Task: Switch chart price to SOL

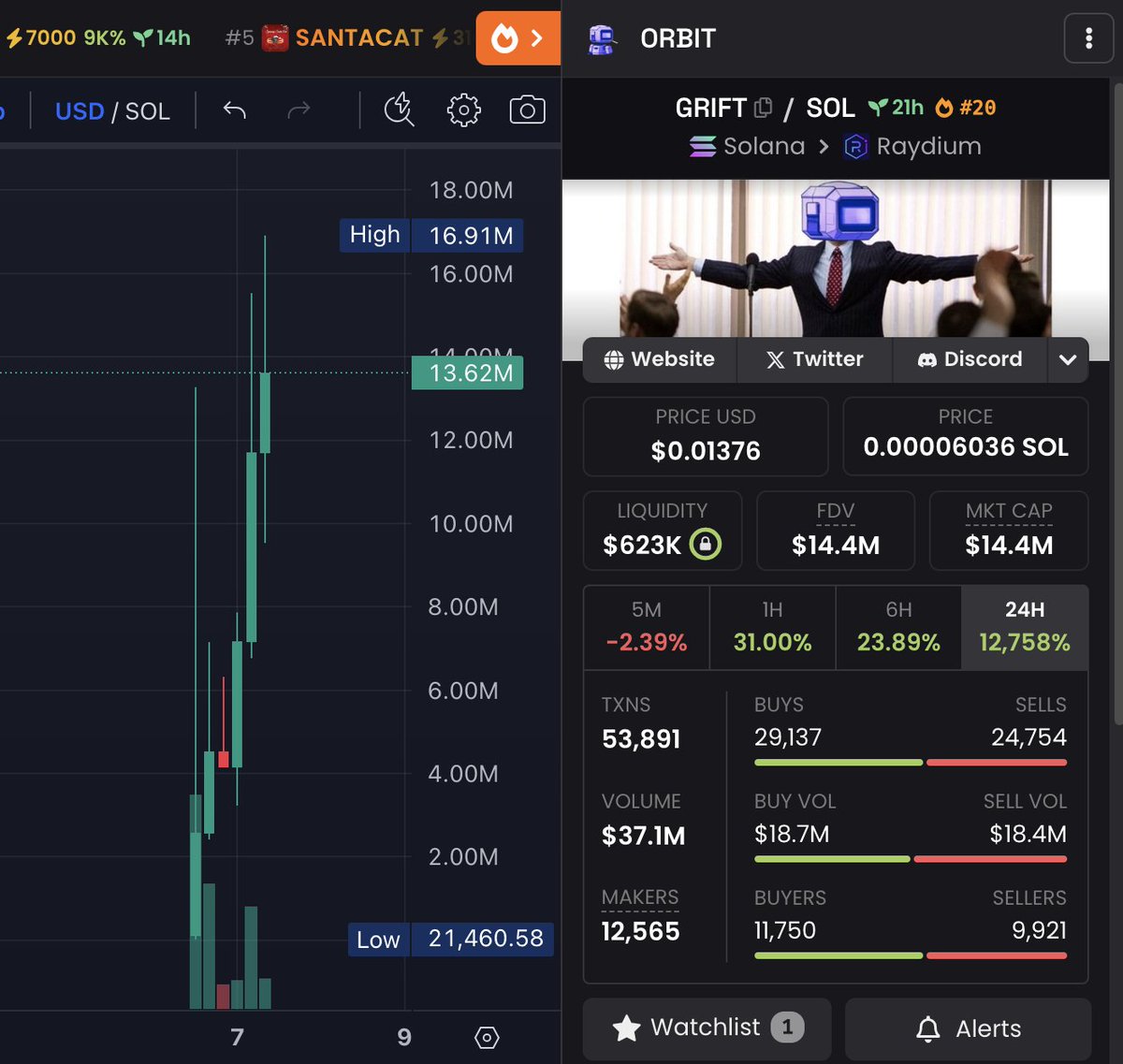Action: tap(148, 111)
